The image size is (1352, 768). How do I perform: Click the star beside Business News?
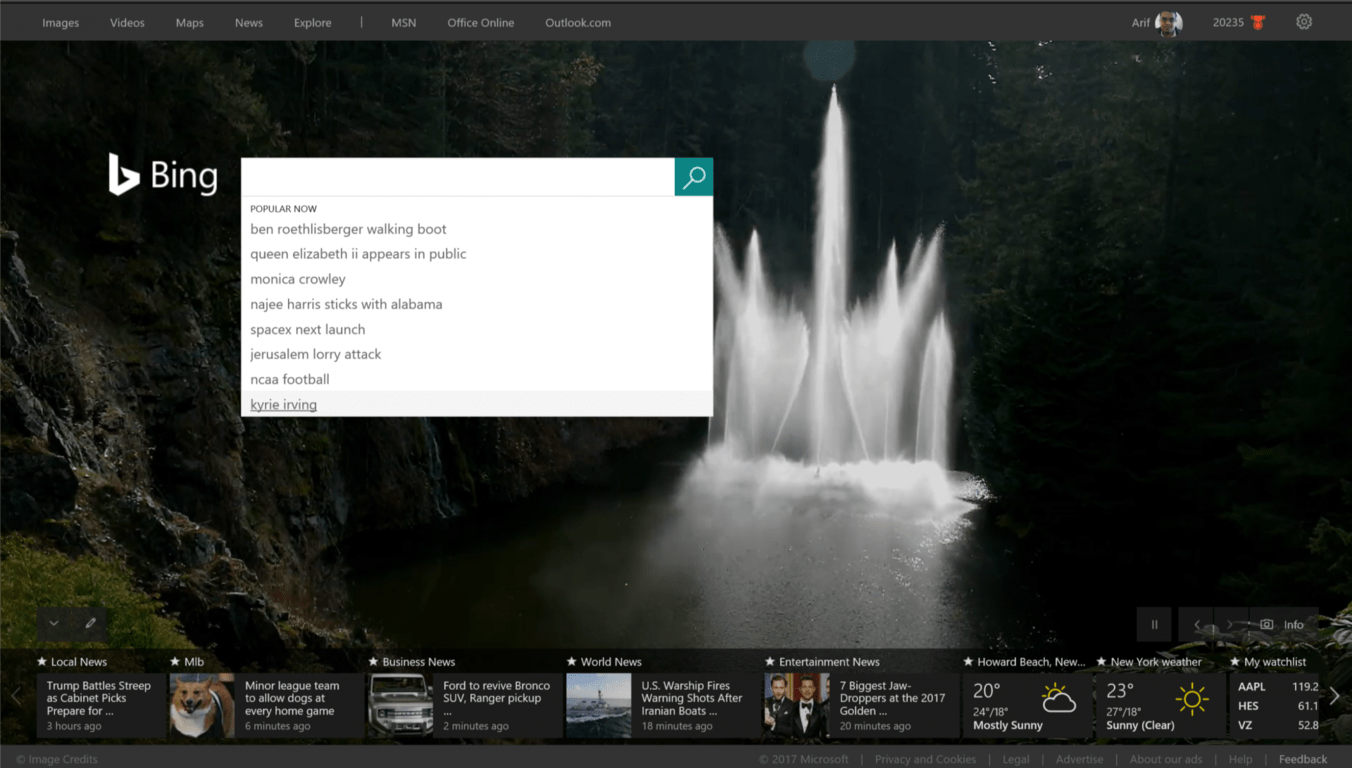[x=374, y=662]
